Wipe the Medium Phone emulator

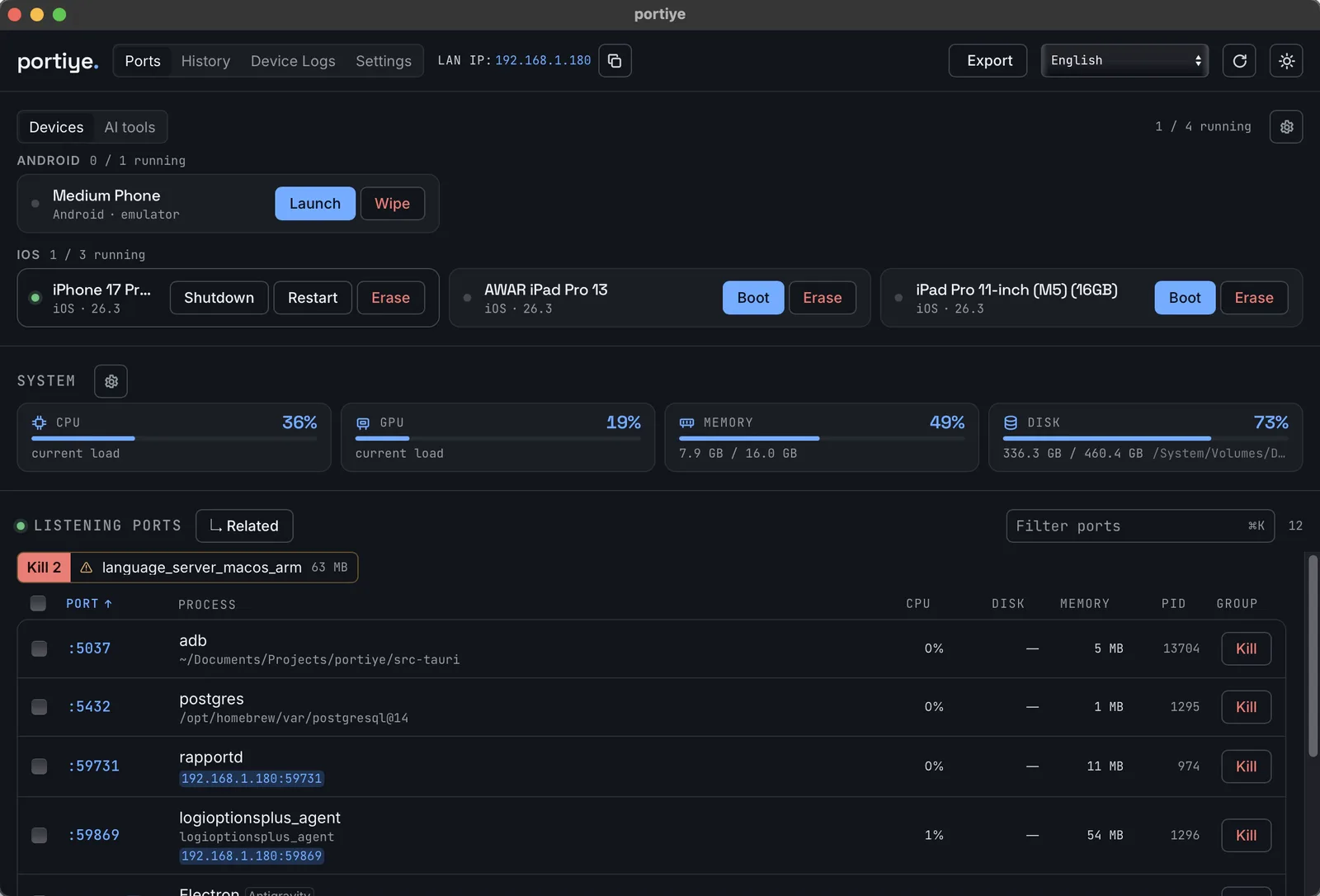393,203
